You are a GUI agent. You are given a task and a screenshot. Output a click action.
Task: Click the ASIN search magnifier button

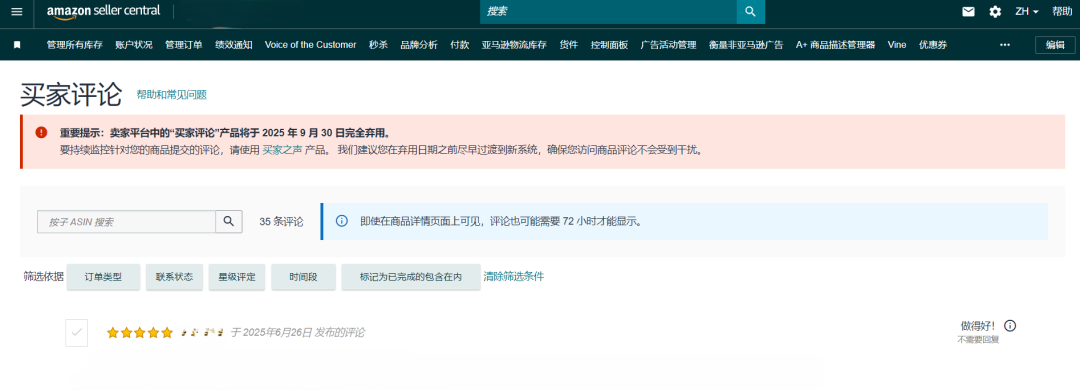click(x=229, y=222)
